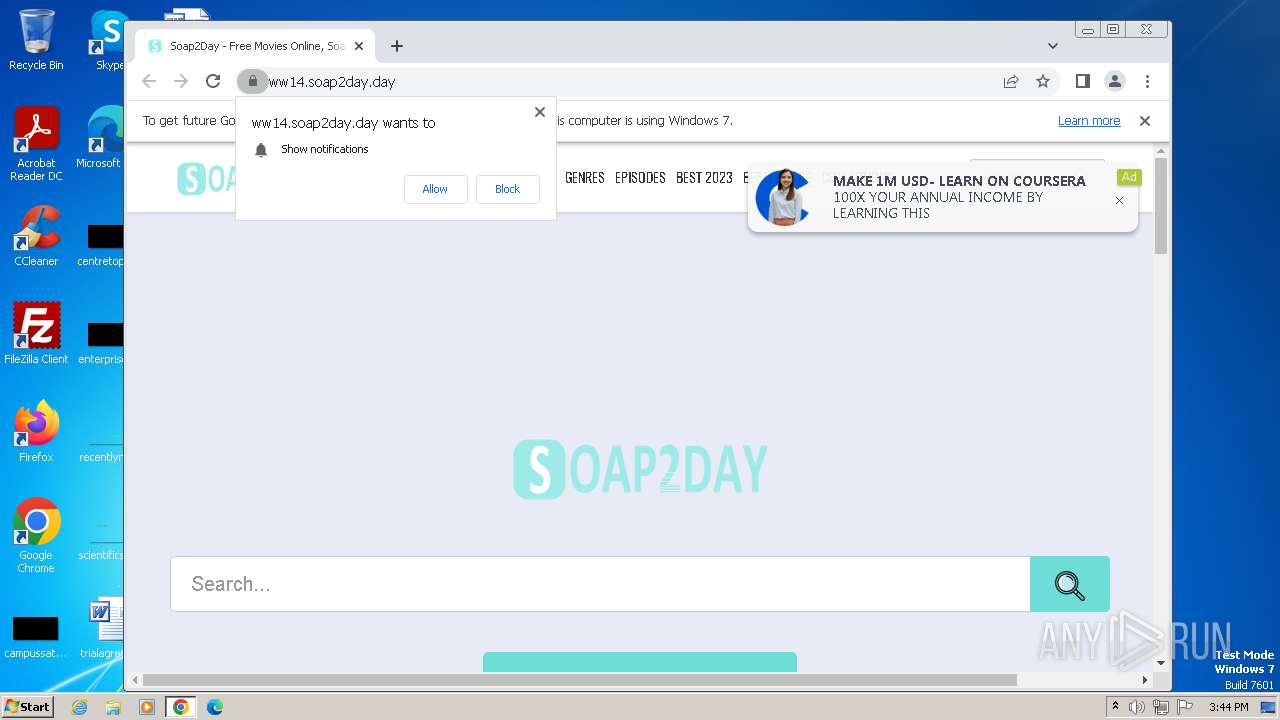Select the Chrome taskbar button

click(x=180, y=707)
